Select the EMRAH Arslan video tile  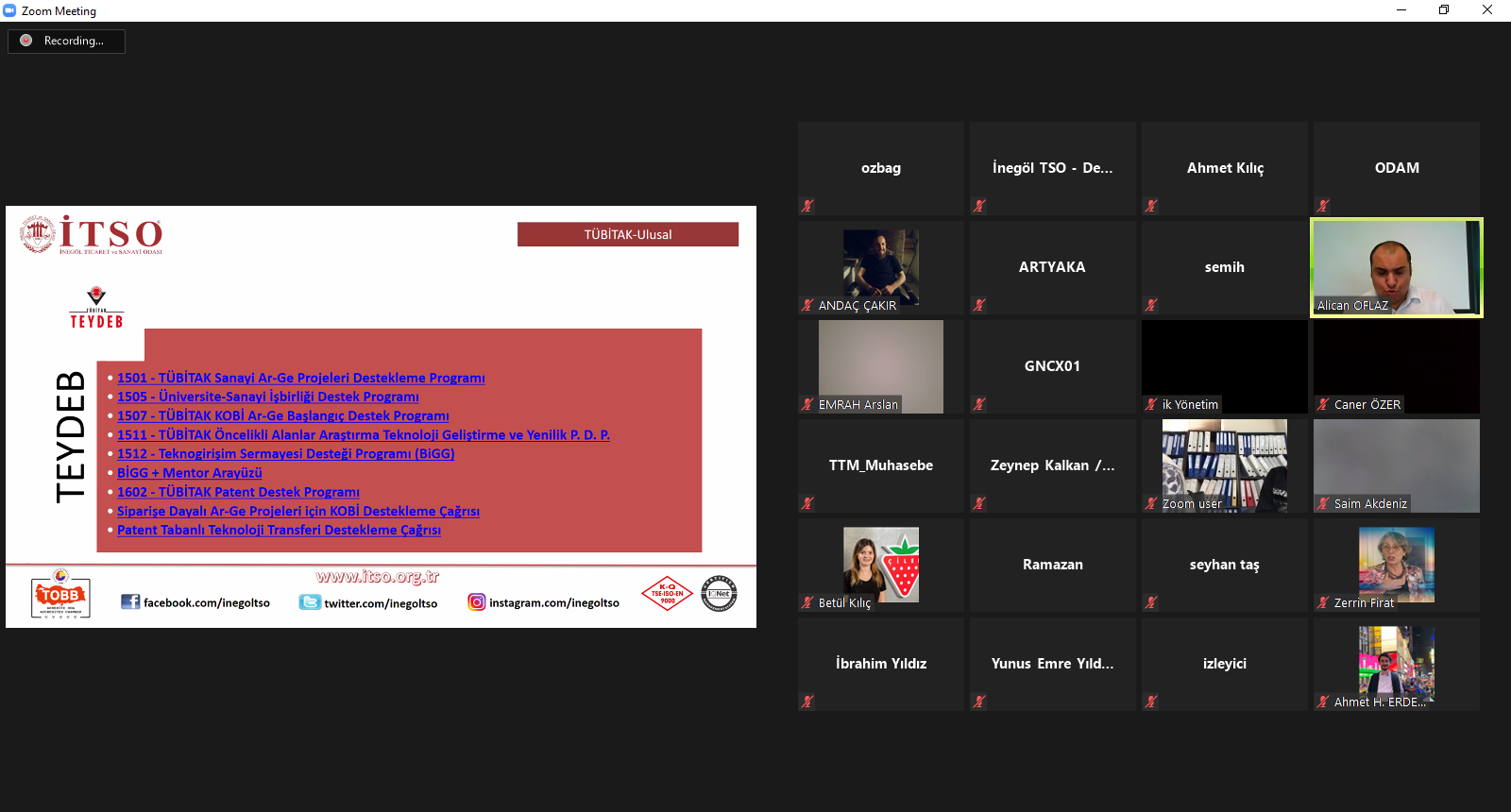click(x=881, y=366)
